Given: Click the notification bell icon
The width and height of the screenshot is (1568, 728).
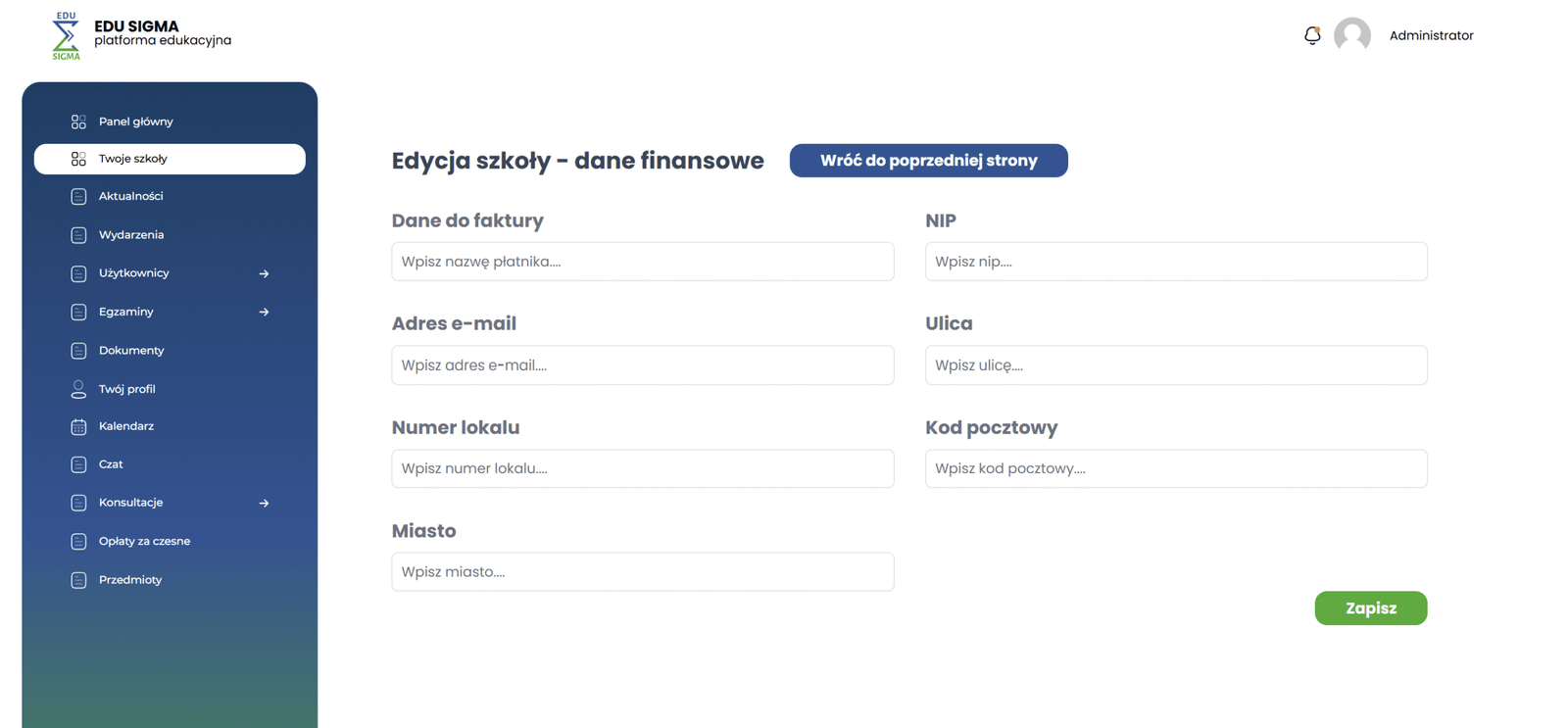Looking at the screenshot, I should click(x=1312, y=35).
